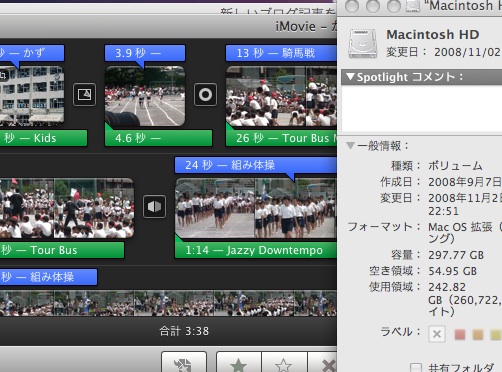Collapse the Spotlight コメント section
Screen dimensions: 502x372
click(350, 77)
